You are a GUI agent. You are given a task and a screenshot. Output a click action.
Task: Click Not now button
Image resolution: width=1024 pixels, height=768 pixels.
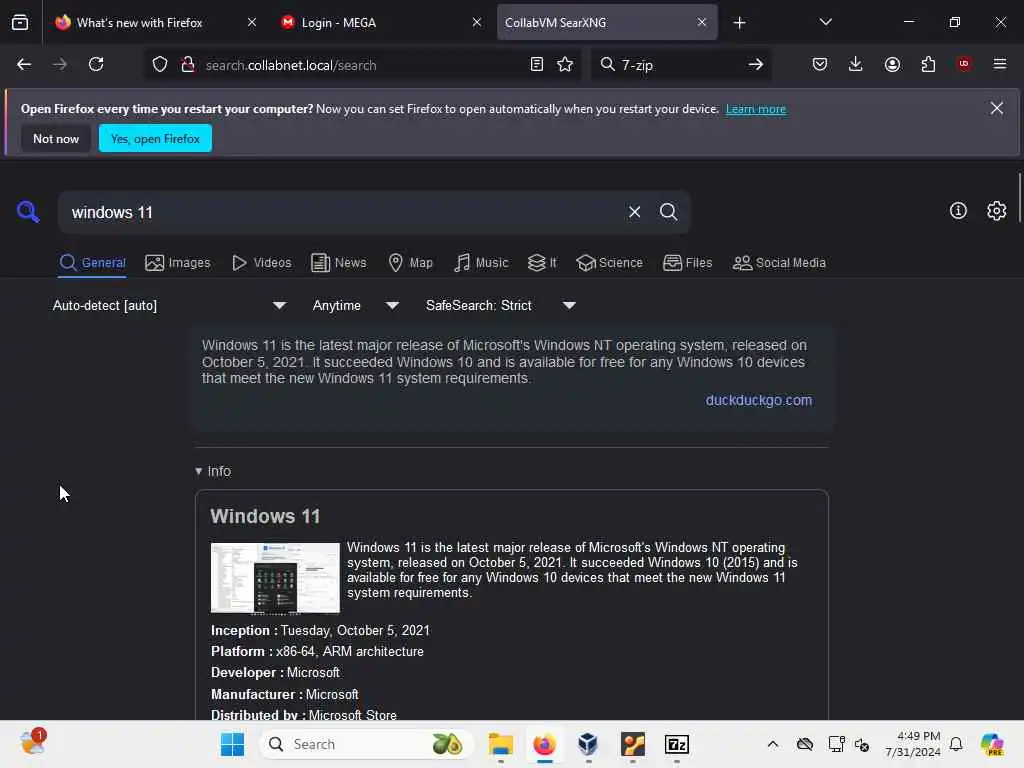(56, 138)
